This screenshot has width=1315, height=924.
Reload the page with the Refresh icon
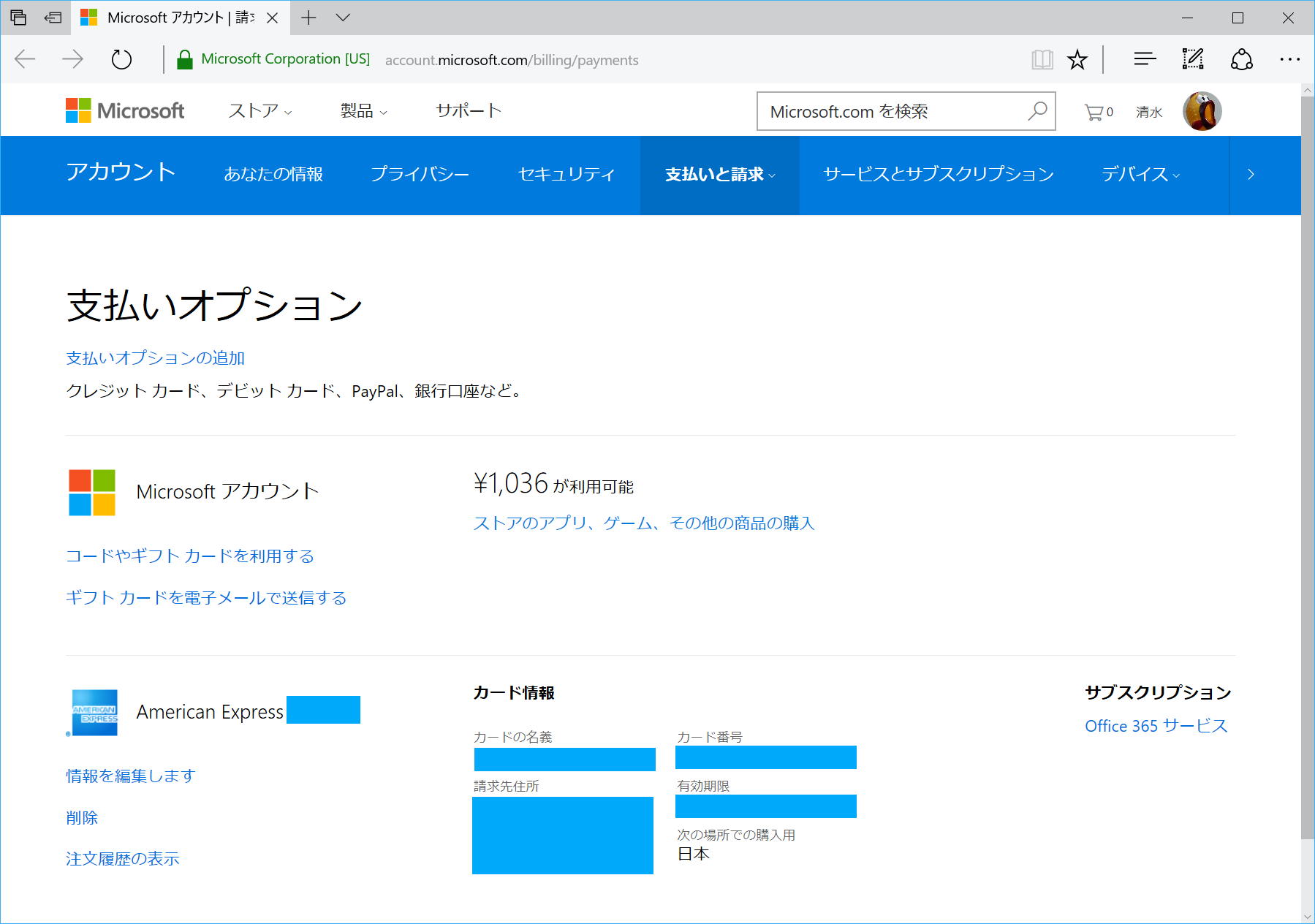[x=121, y=59]
